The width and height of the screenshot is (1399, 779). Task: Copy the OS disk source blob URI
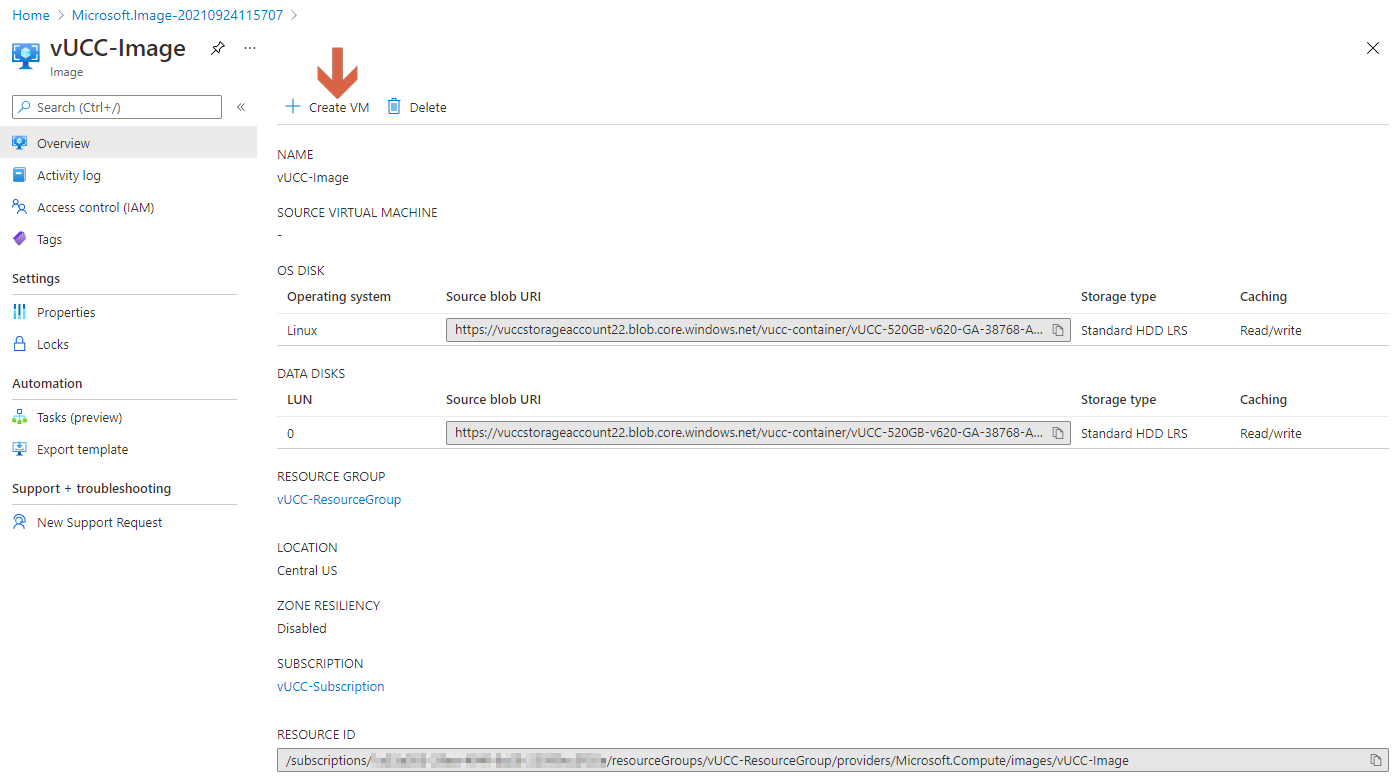coord(1058,330)
